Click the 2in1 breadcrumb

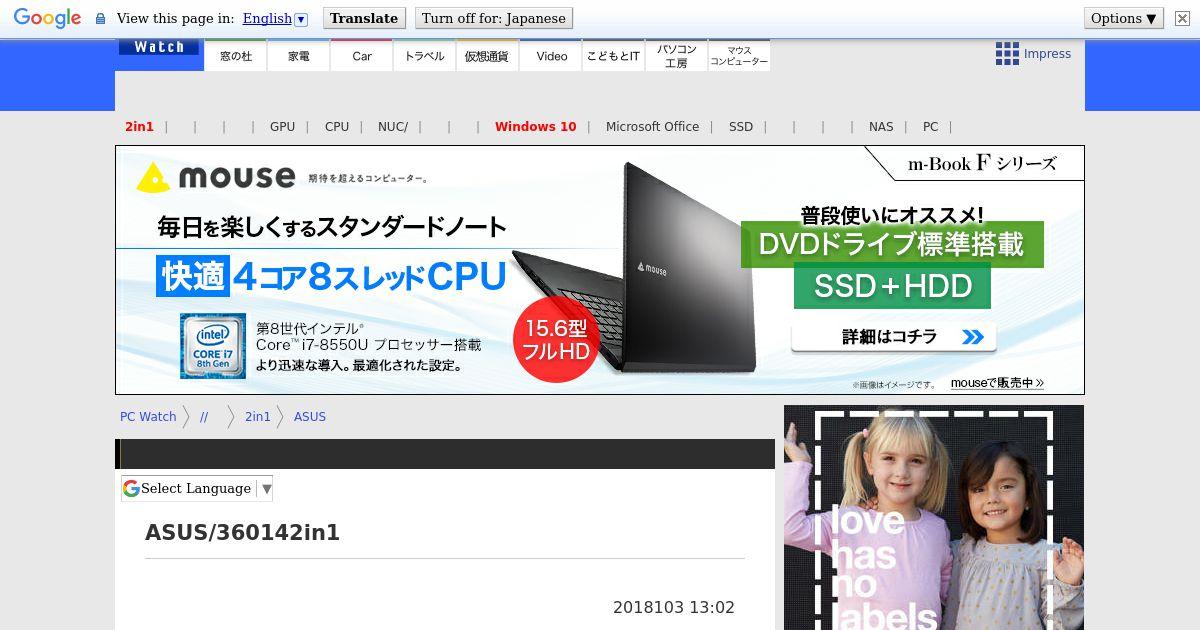(258, 417)
